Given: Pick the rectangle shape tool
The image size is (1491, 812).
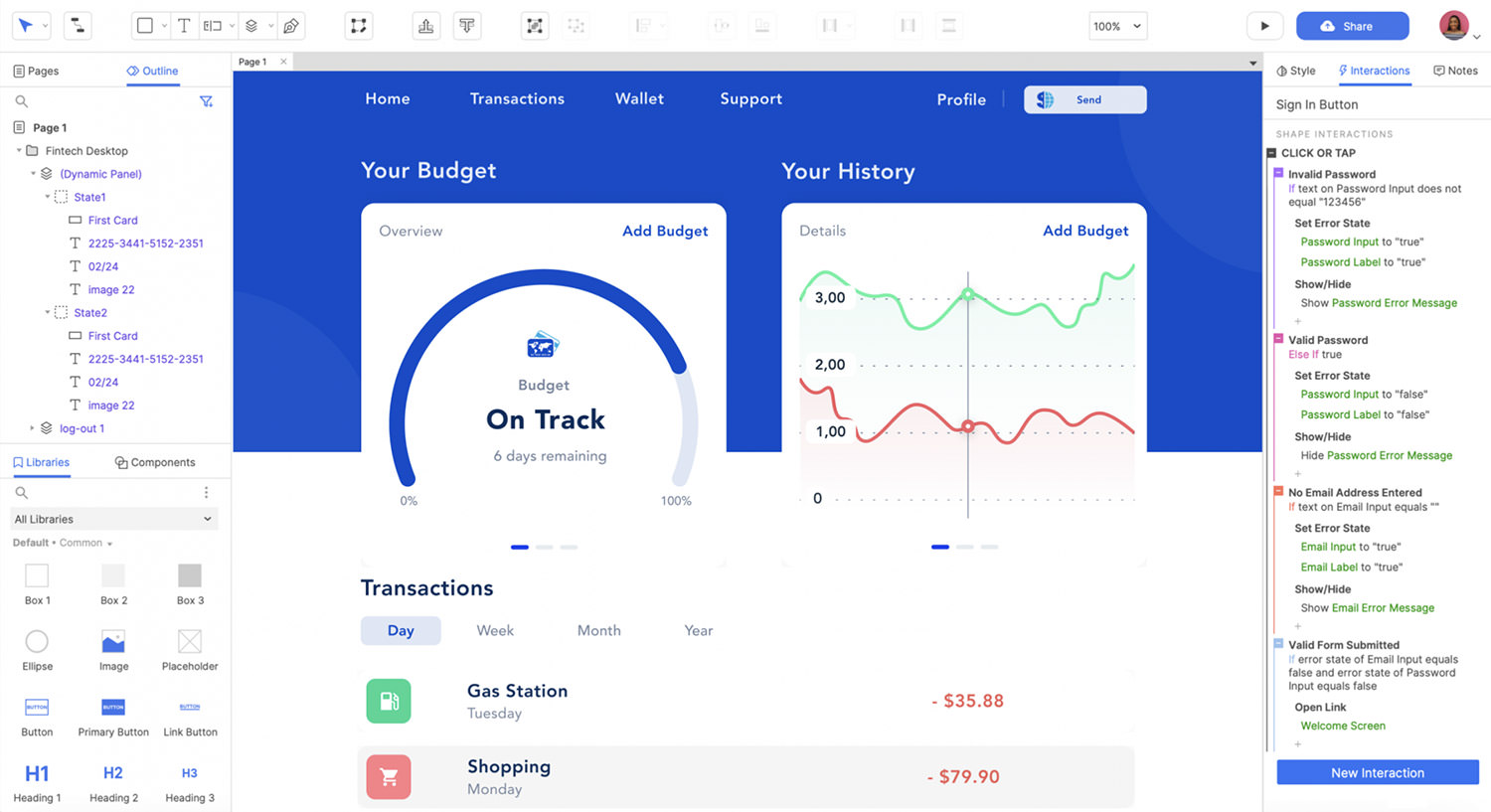Looking at the screenshot, I should pyautogui.click(x=145, y=26).
